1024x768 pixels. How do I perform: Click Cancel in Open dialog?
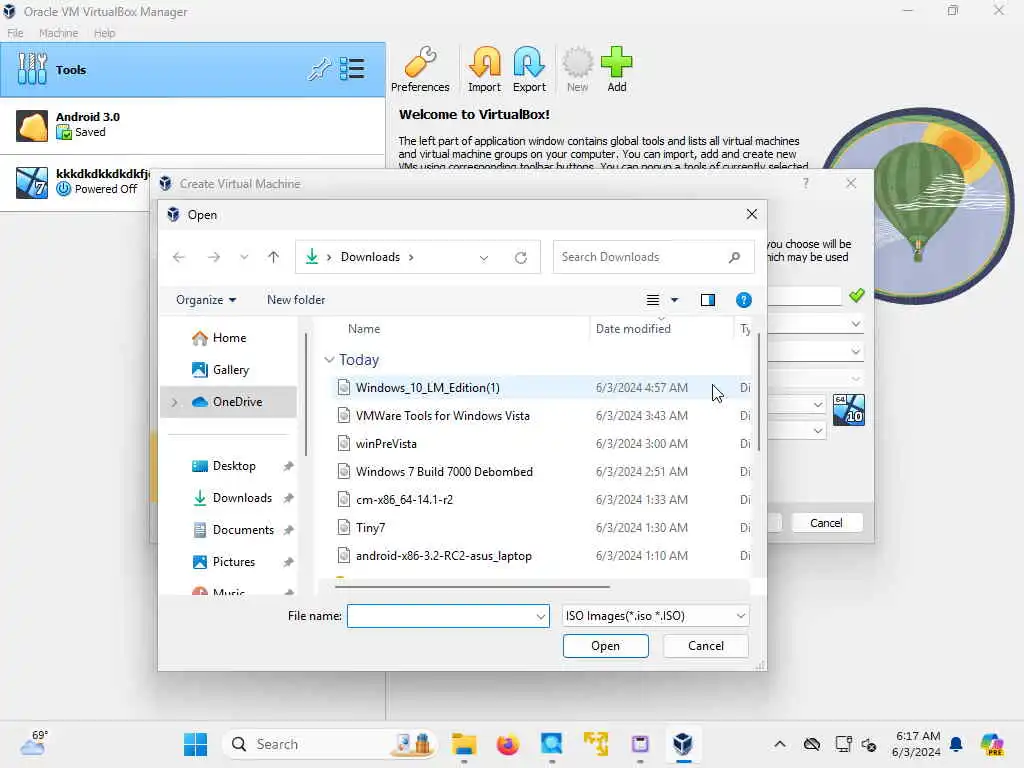pos(705,646)
